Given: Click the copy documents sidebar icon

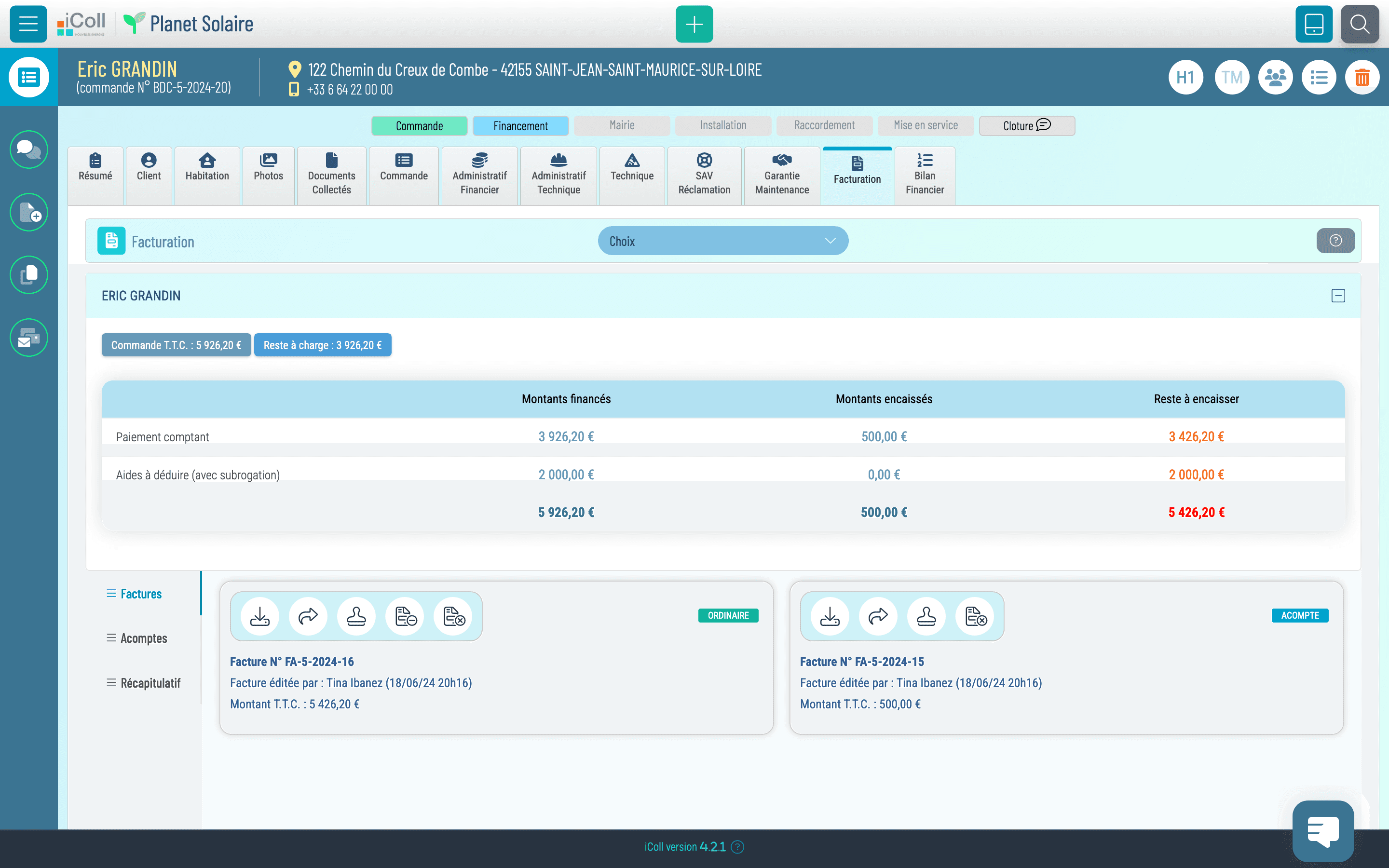Looking at the screenshot, I should (x=29, y=274).
